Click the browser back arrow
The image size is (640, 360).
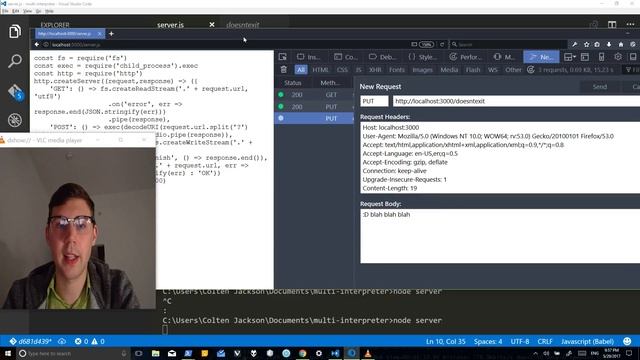(37, 44)
